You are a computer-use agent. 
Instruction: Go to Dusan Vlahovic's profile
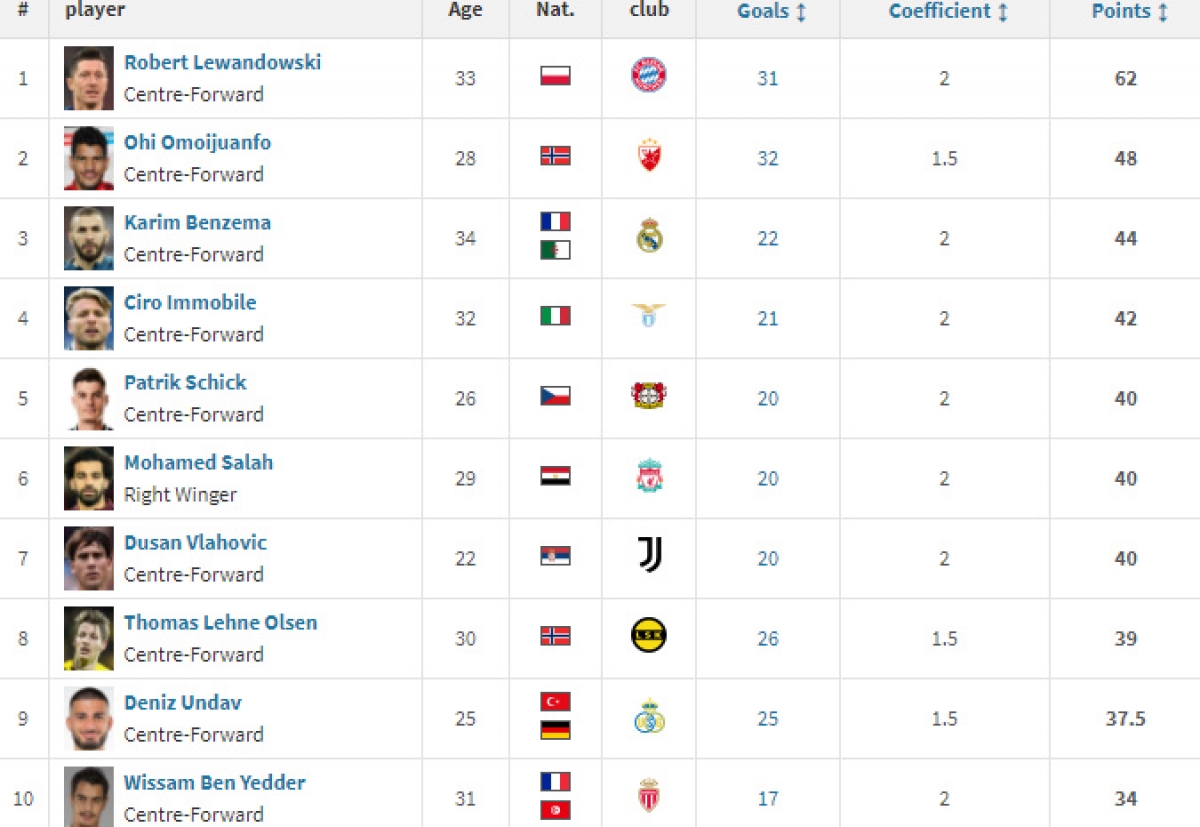(x=195, y=542)
